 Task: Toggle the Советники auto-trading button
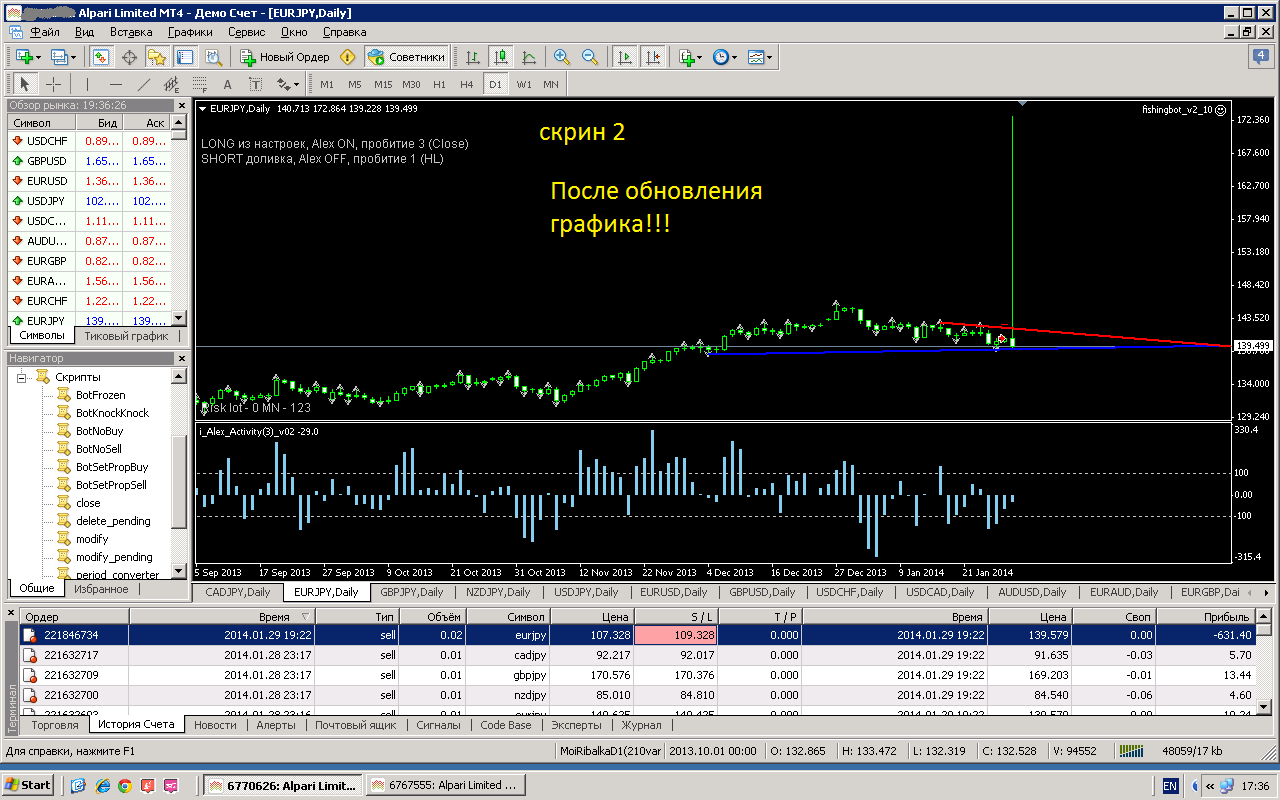tap(406, 57)
